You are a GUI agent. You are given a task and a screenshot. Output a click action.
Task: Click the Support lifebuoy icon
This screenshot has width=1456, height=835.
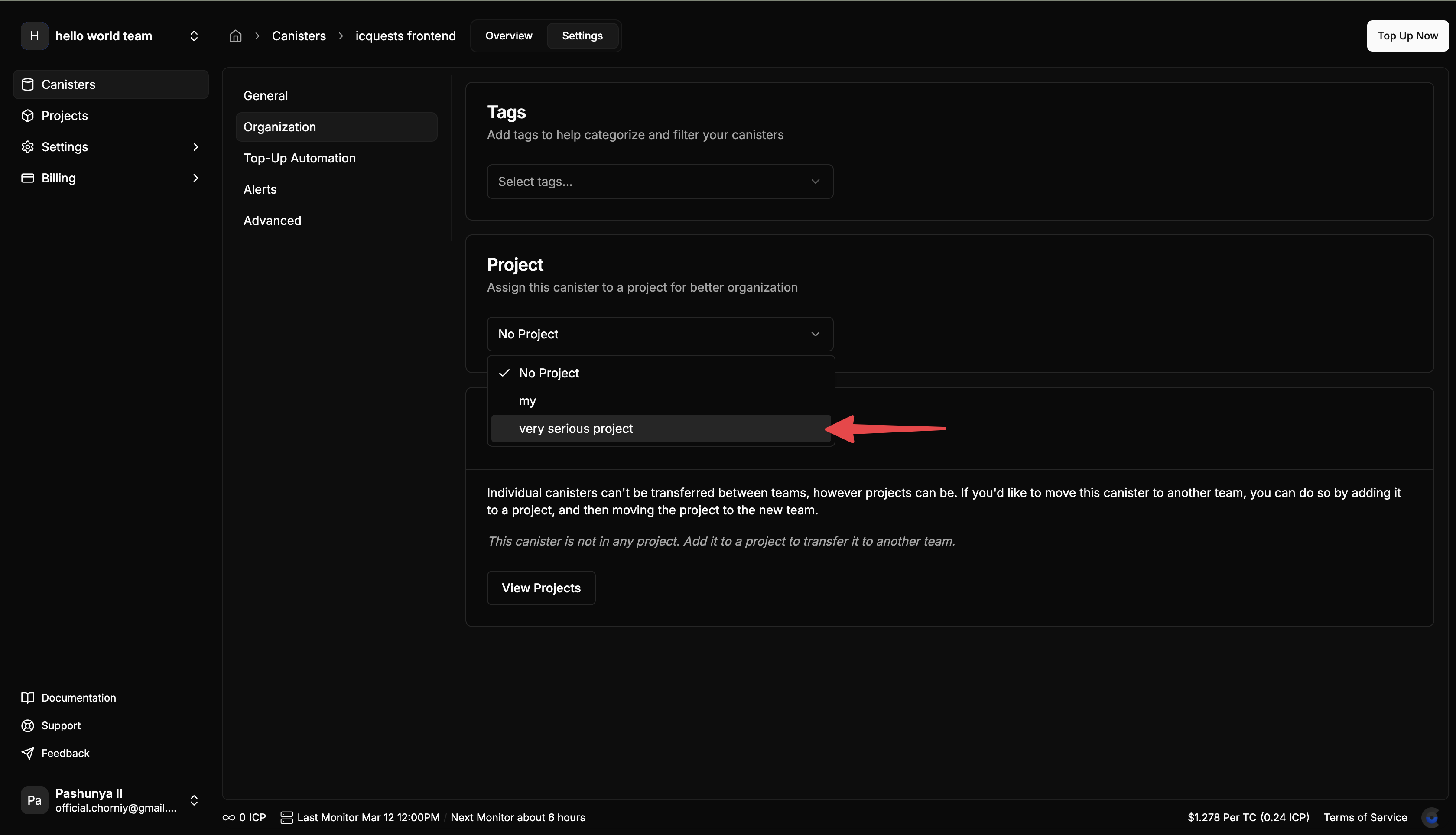[x=28, y=725]
